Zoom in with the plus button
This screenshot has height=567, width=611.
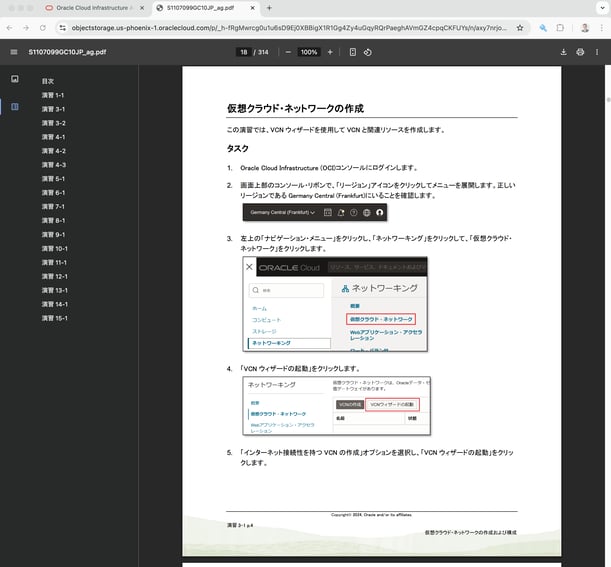[330, 52]
